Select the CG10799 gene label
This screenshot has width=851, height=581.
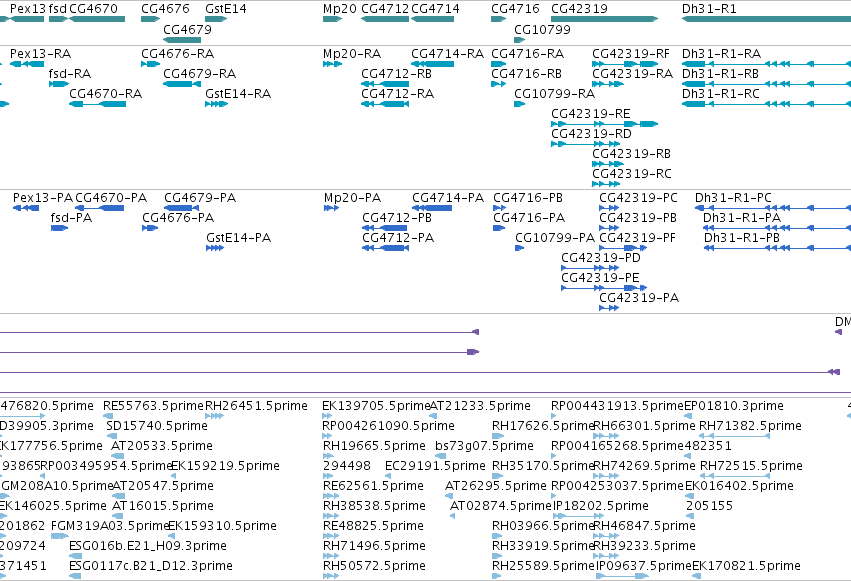[x=543, y=29]
